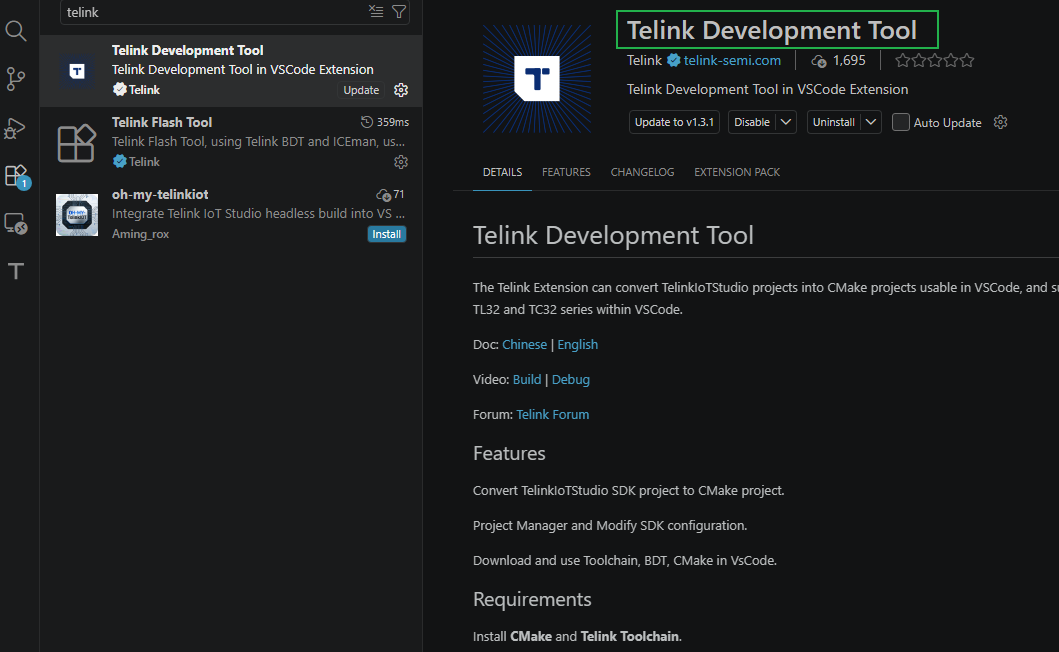
Task: Click the Requirements heading in details
Action: pyautogui.click(x=532, y=599)
